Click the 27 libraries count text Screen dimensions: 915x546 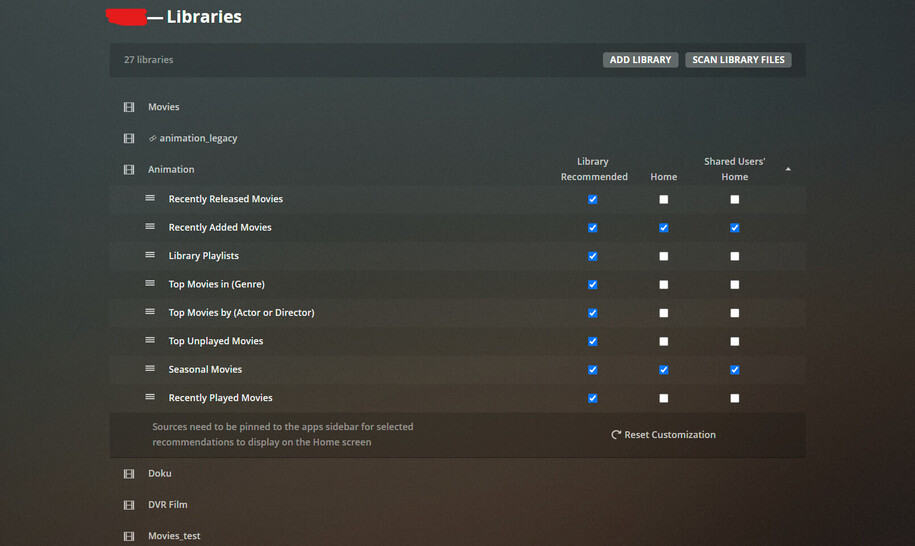[x=148, y=60]
